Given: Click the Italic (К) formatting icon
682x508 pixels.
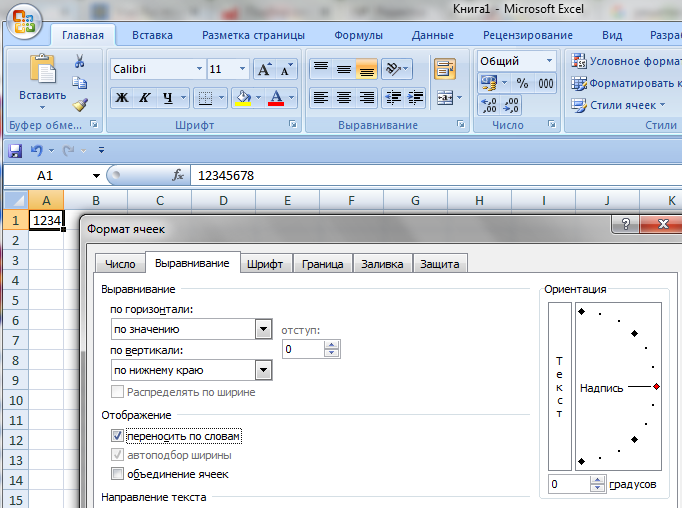Looking at the screenshot, I should (x=146, y=98).
